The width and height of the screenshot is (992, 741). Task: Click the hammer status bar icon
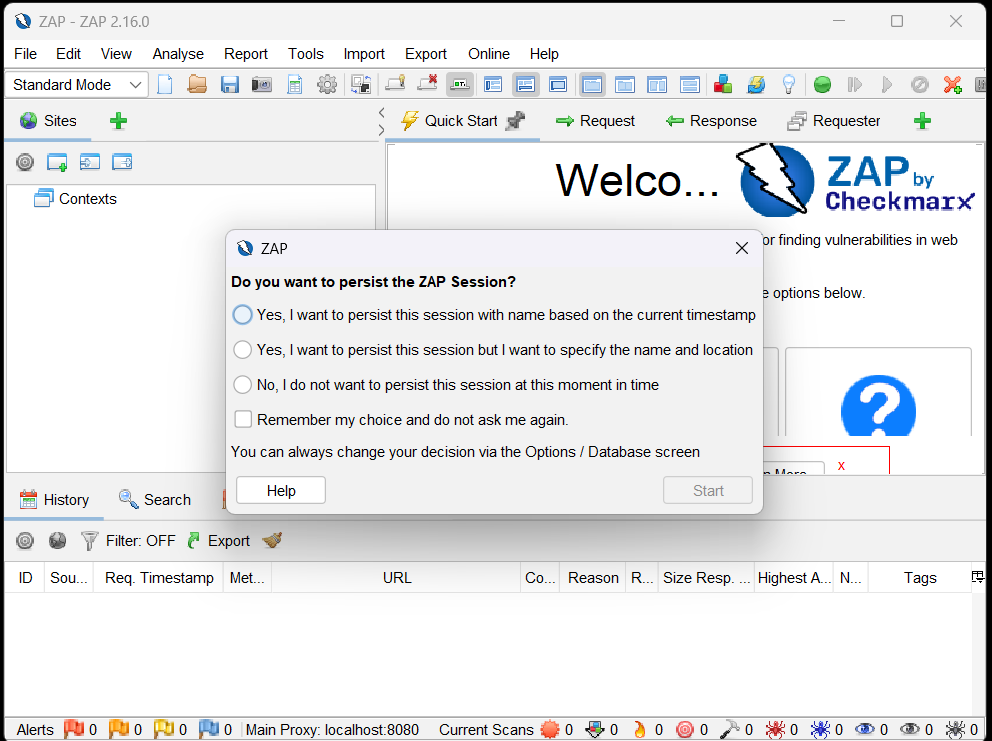tap(729, 729)
